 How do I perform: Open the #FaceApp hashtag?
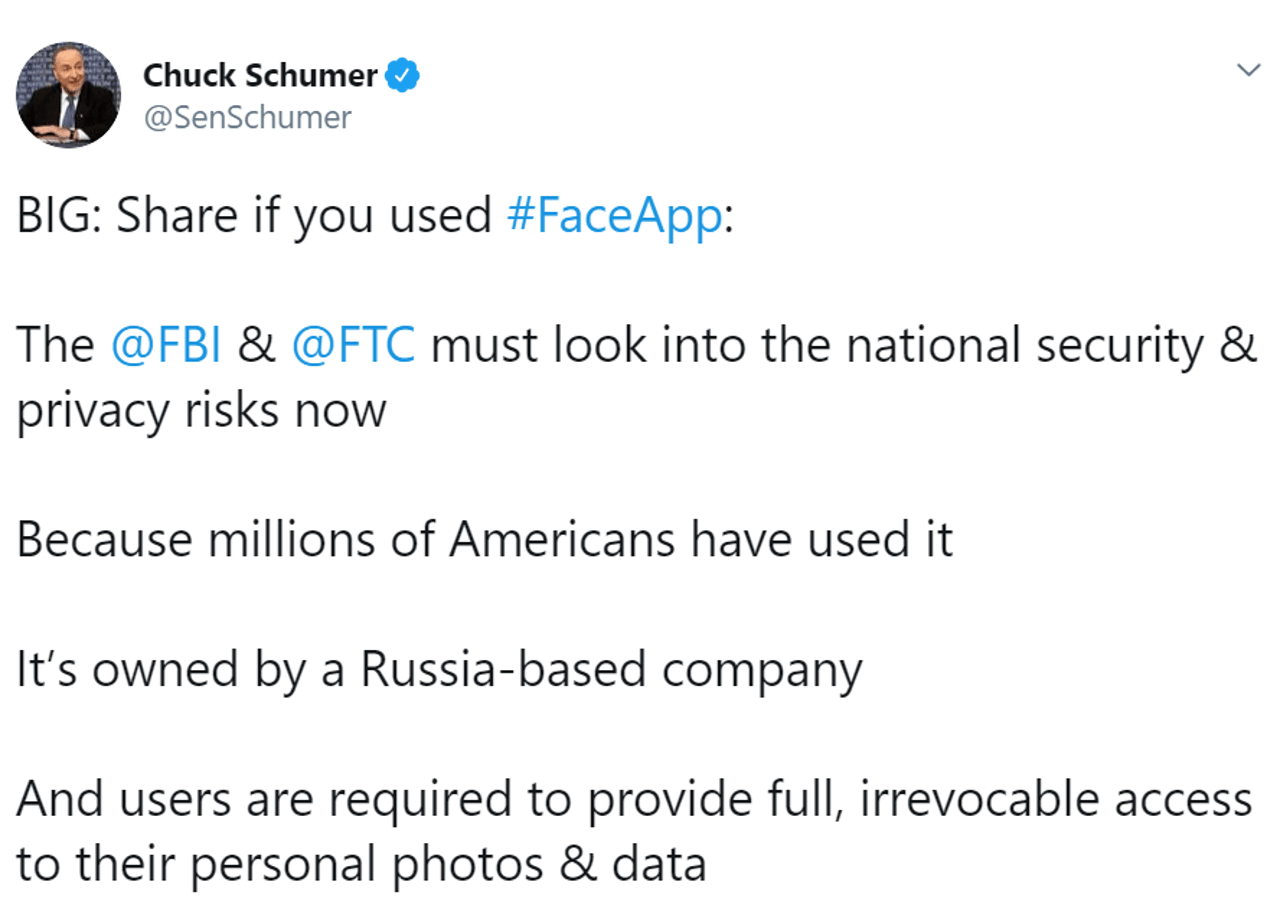(614, 216)
